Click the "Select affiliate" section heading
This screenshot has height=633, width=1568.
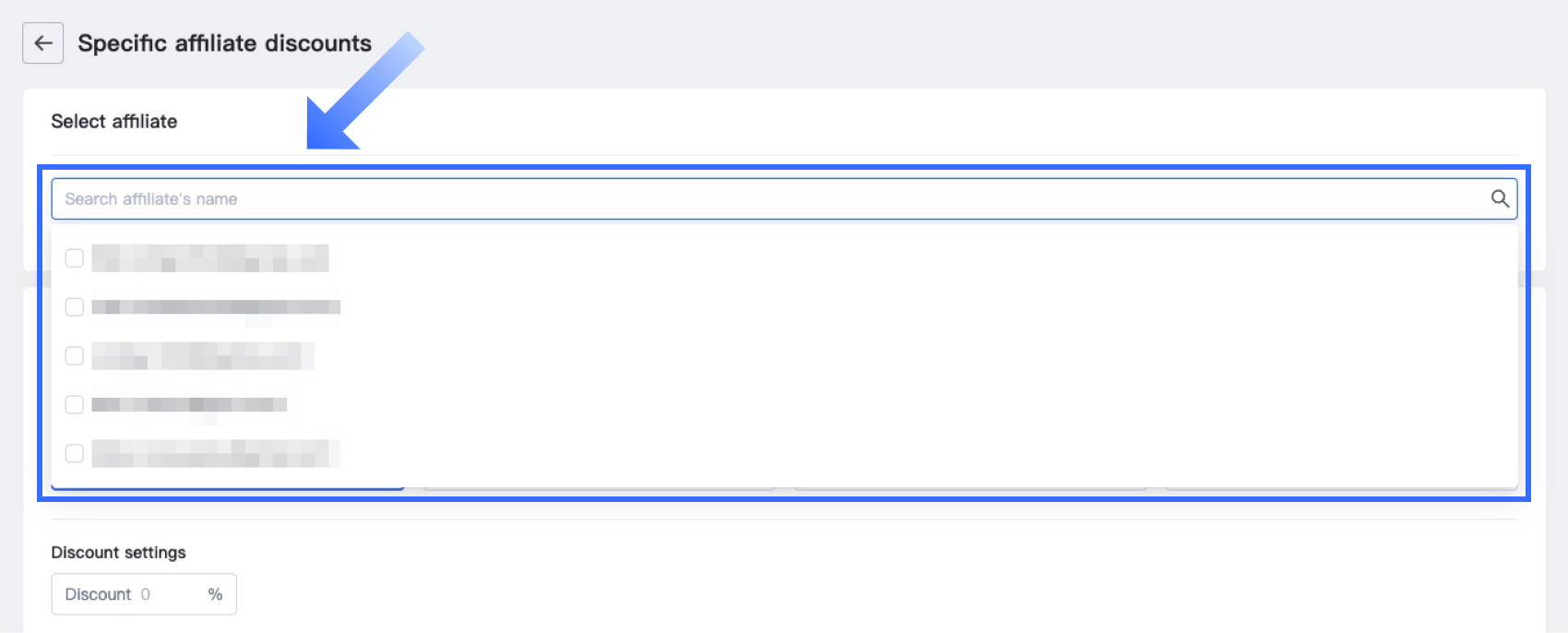click(x=114, y=122)
